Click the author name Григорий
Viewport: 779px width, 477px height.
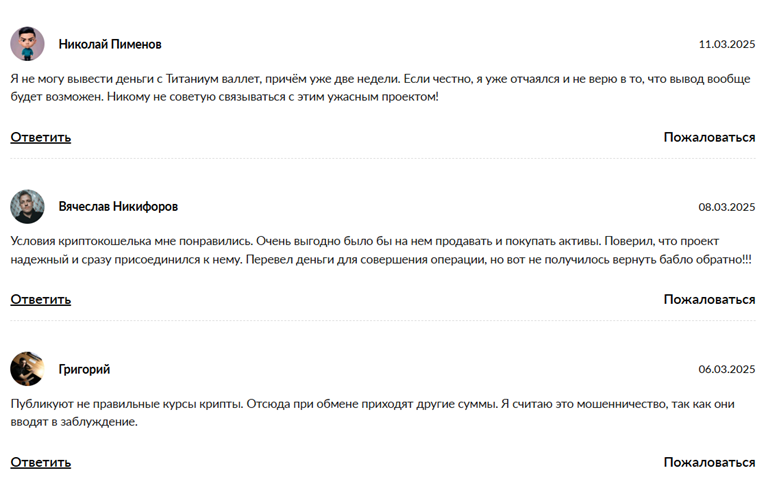click(x=84, y=369)
